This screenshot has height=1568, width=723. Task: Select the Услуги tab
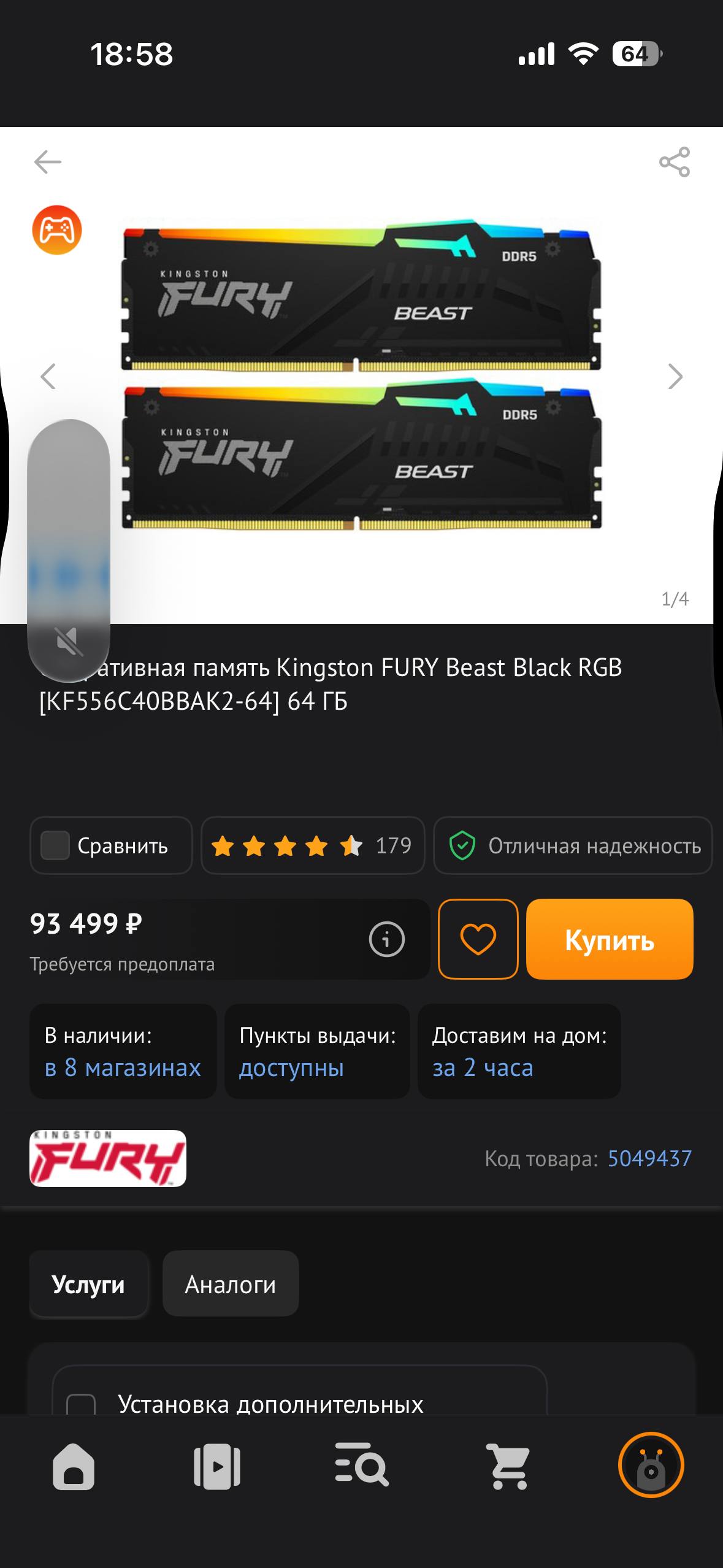[88, 1283]
